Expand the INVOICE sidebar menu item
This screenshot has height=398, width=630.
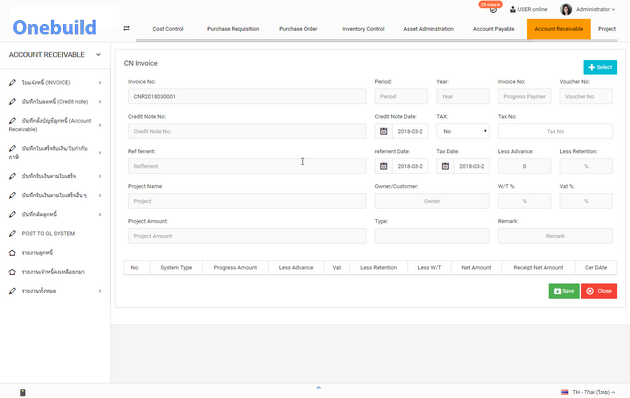(x=55, y=82)
